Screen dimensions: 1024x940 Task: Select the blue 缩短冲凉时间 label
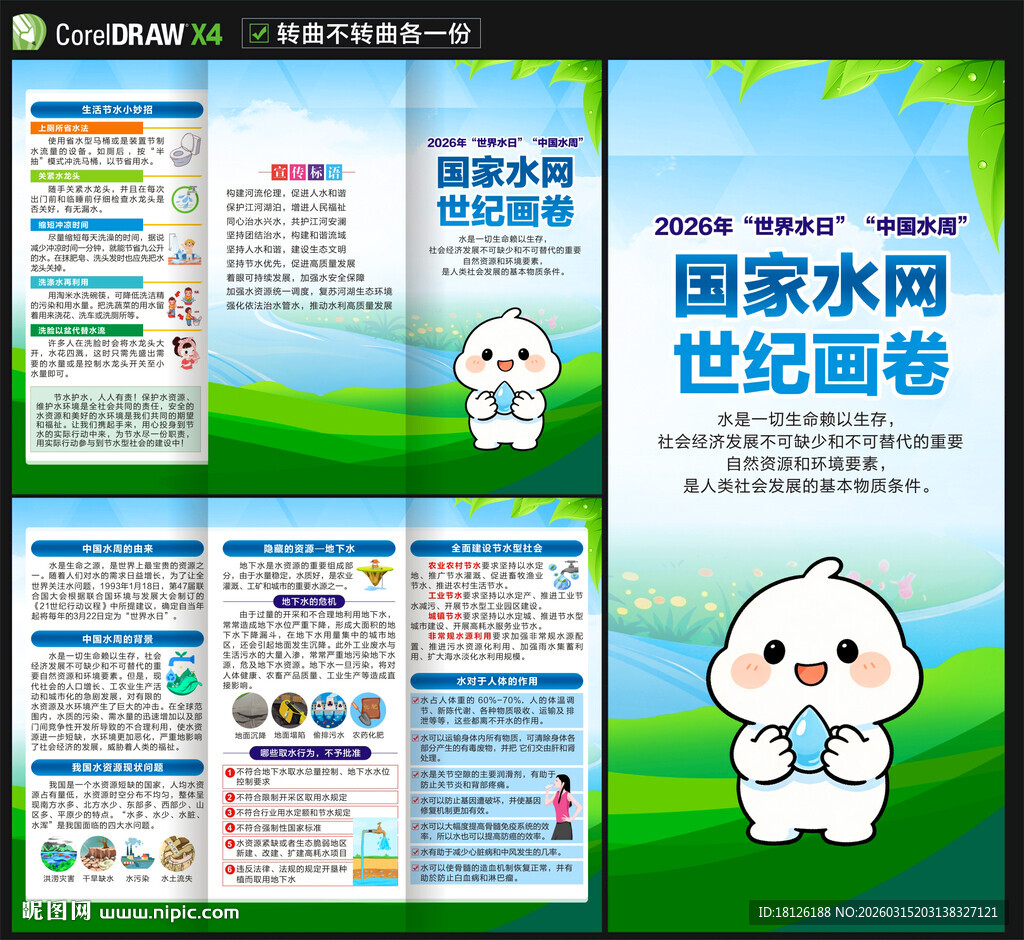coord(86,225)
